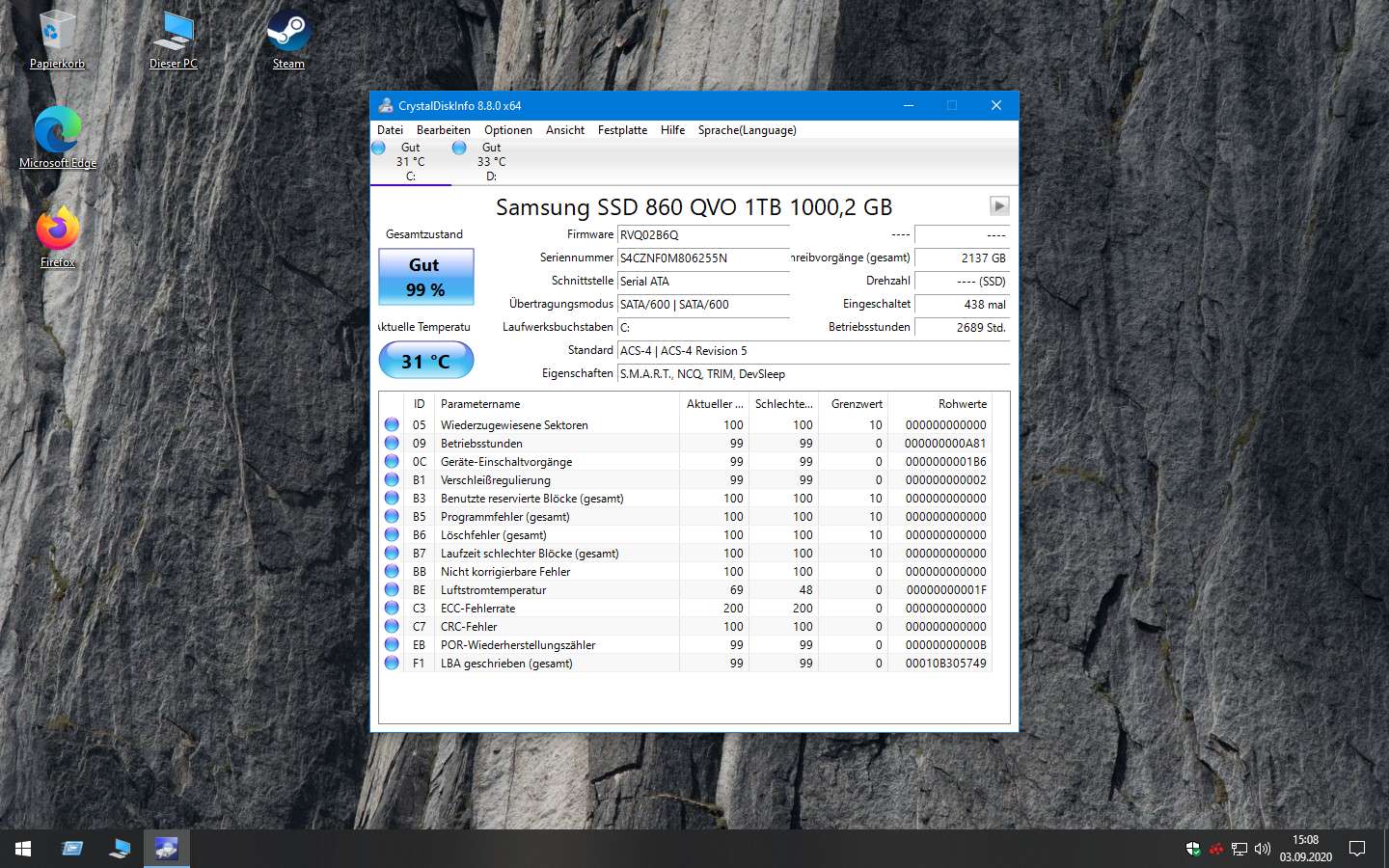Click the Standard ACS-4 field
The height and width of the screenshot is (868, 1389).
(x=813, y=350)
